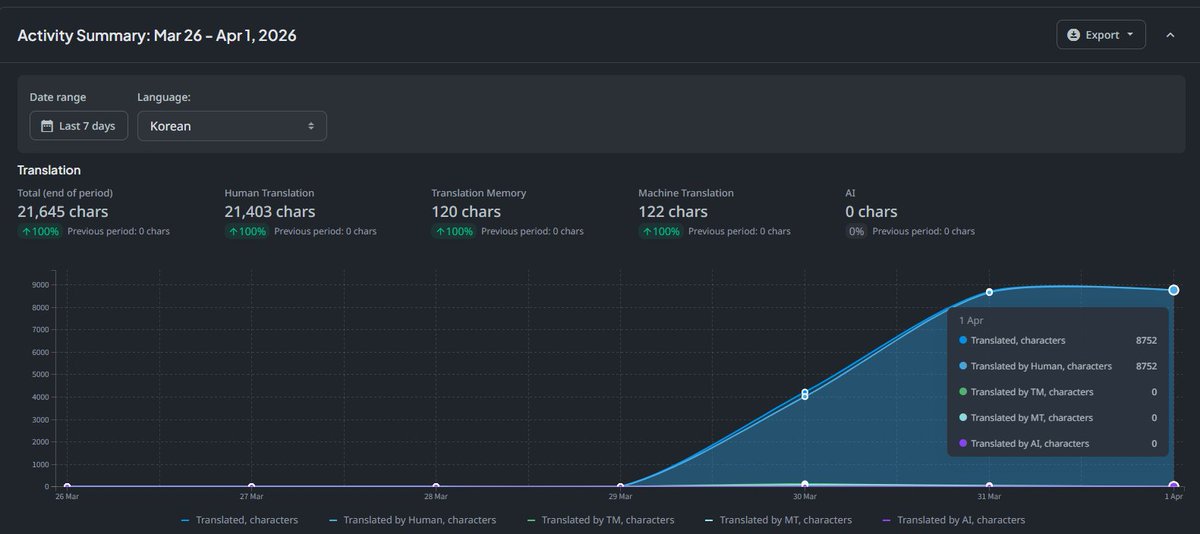Click the 29 Mar data point on baseline
The width and height of the screenshot is (1200, 534).
click(x=620, y=487)
